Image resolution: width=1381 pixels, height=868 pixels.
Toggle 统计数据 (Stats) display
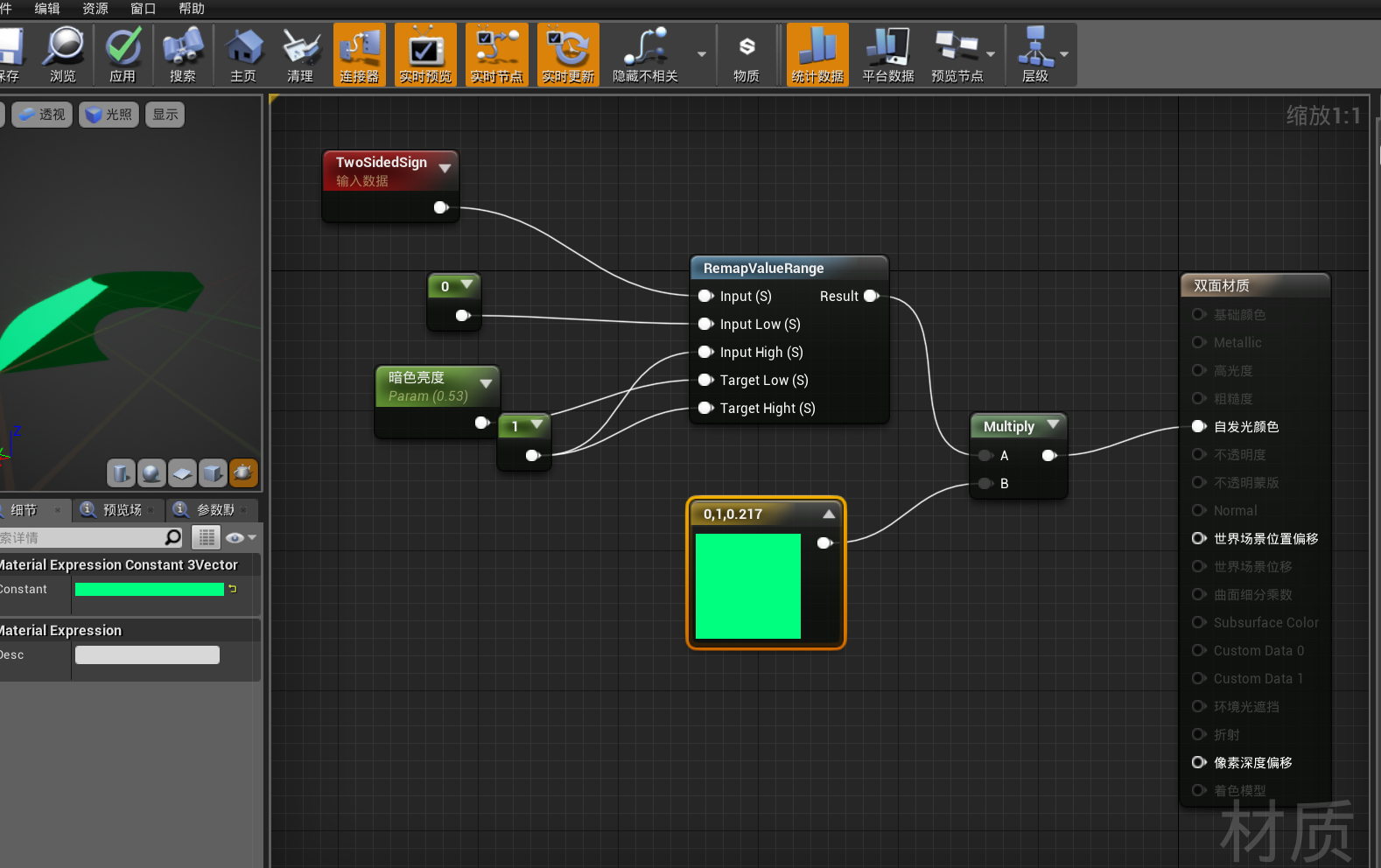pyautogui.click(x=817, y=54)
